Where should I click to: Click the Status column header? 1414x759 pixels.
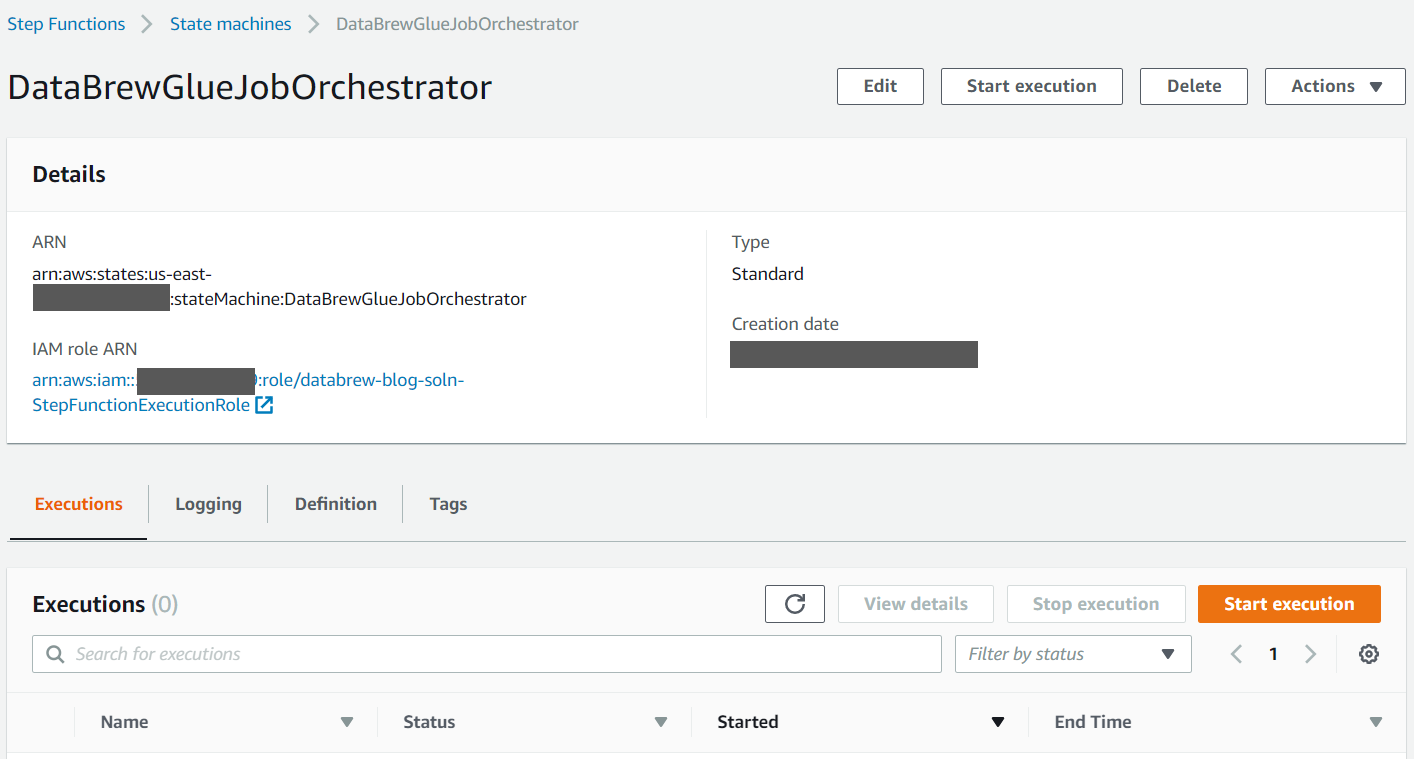pos(429,722)
